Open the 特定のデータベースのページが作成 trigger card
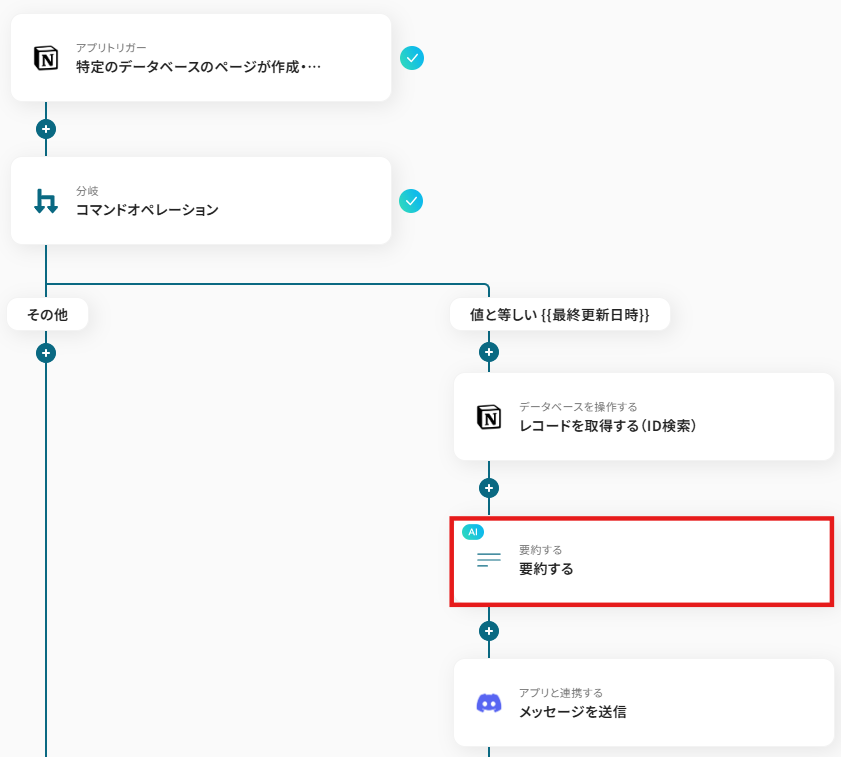The image size is (841, 757). coord(201,58)
